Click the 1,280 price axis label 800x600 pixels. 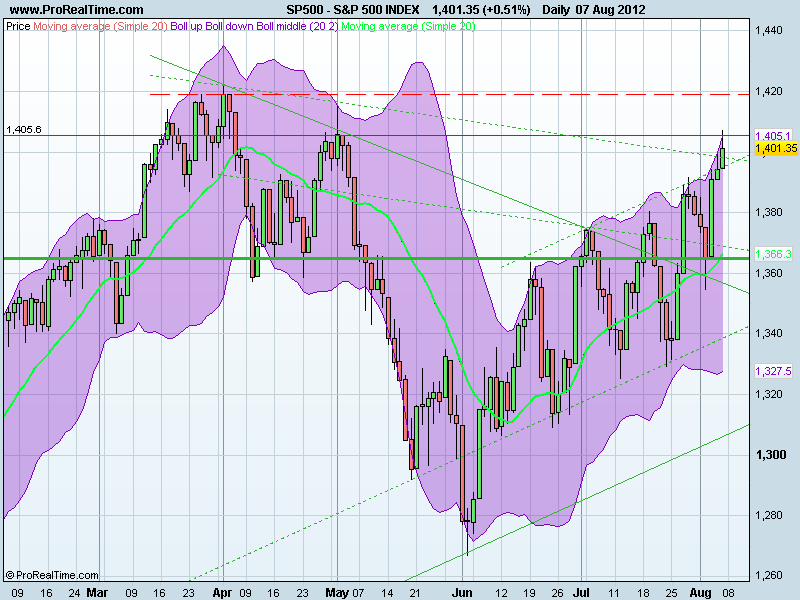[x=768, y=515]
